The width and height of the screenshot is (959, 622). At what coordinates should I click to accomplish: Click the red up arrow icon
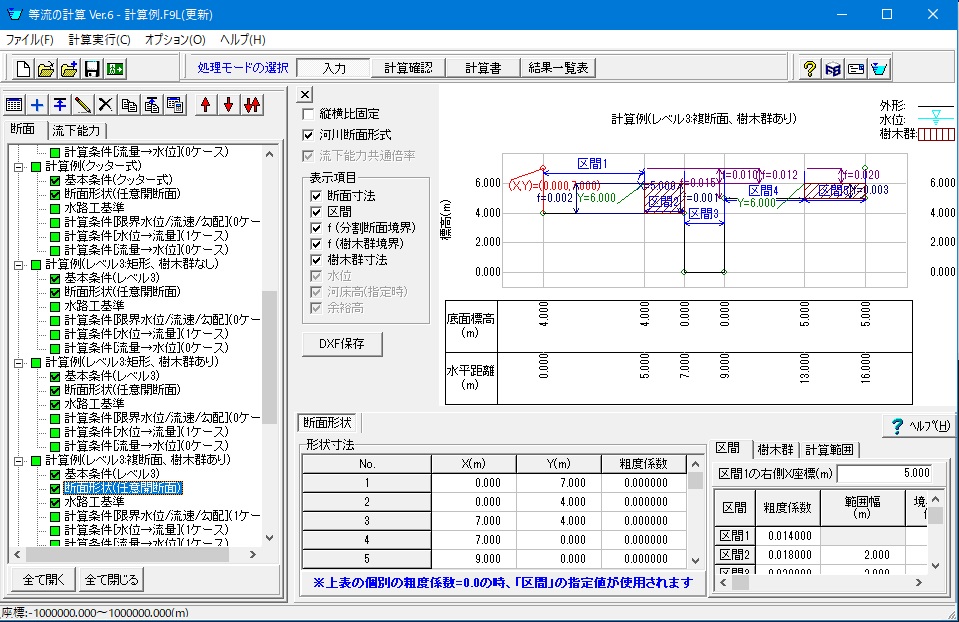click(206, 105)
